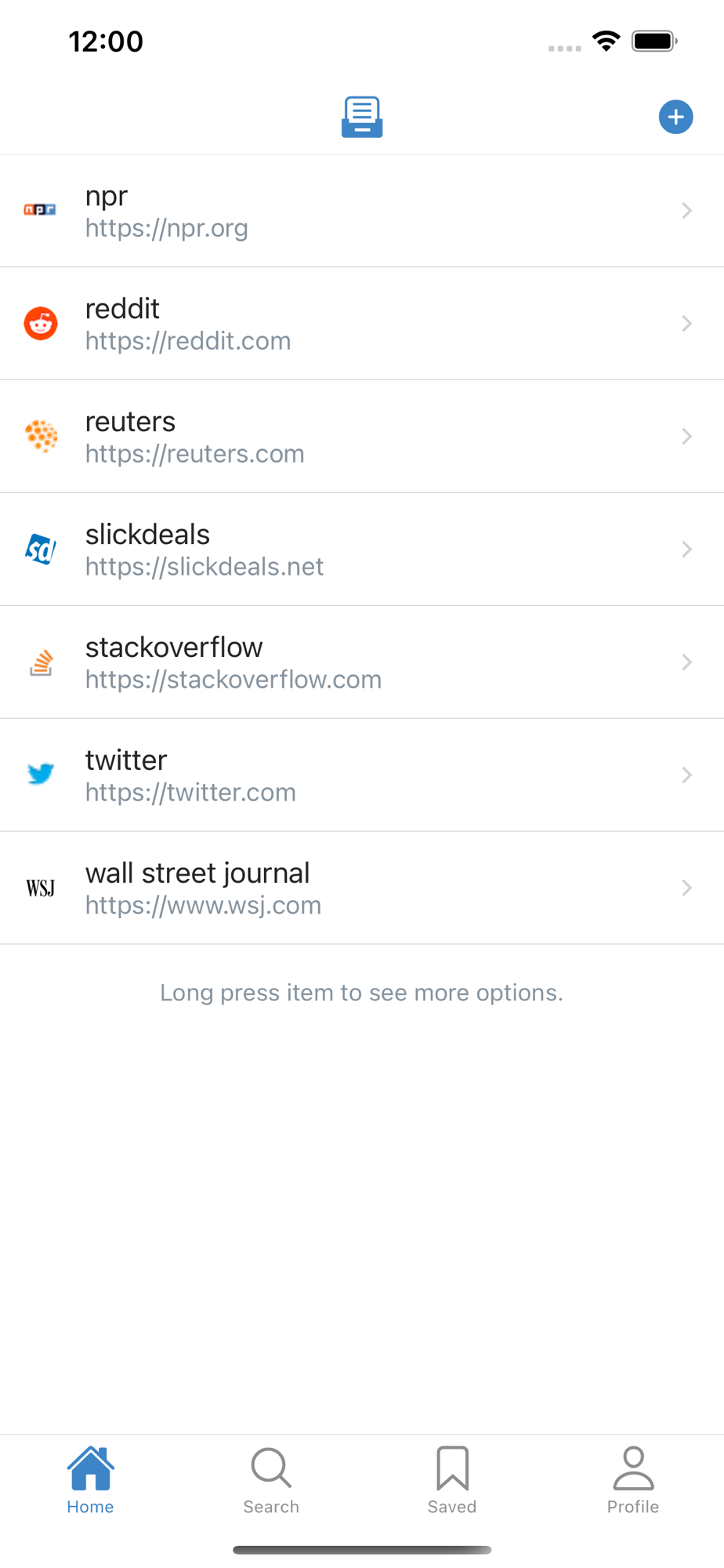Click the reddit alien icon
This screenshot has width=724, height=1568.
pos(41,323)
